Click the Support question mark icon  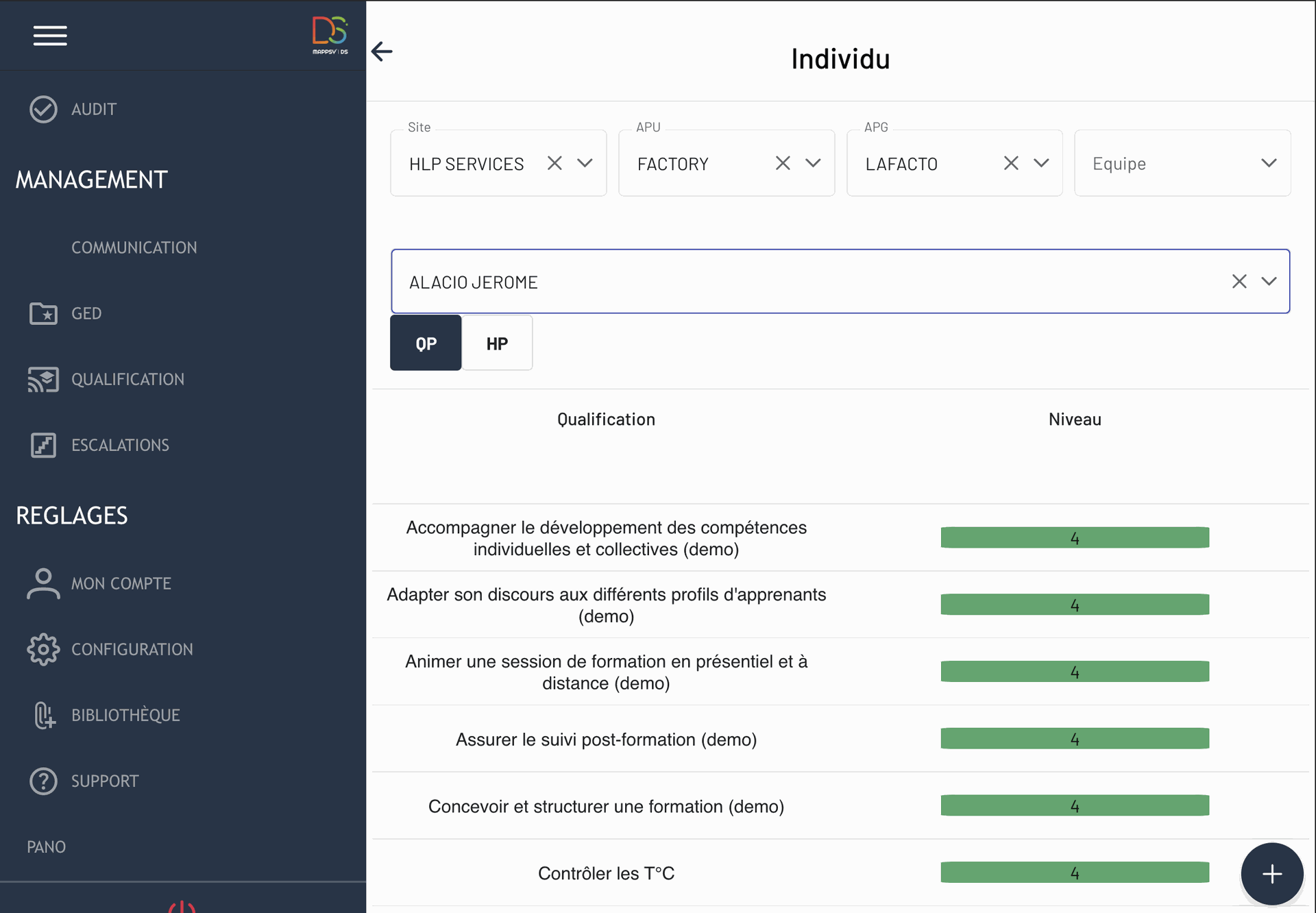point(43,781)
